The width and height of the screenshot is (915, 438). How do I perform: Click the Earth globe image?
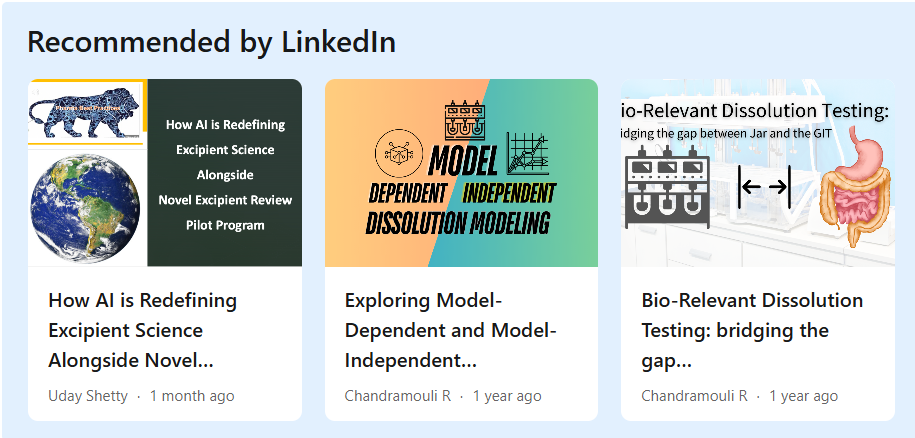click(86, 207)
